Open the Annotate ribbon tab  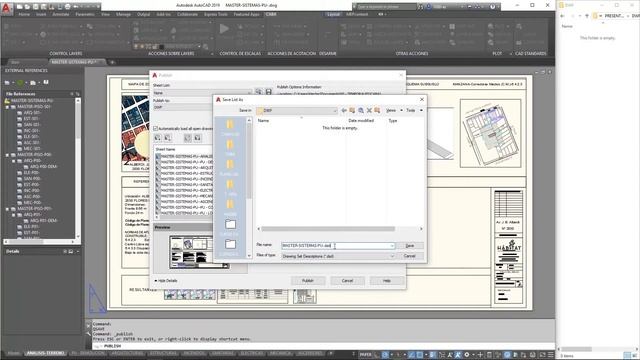(x=60, y=14)
